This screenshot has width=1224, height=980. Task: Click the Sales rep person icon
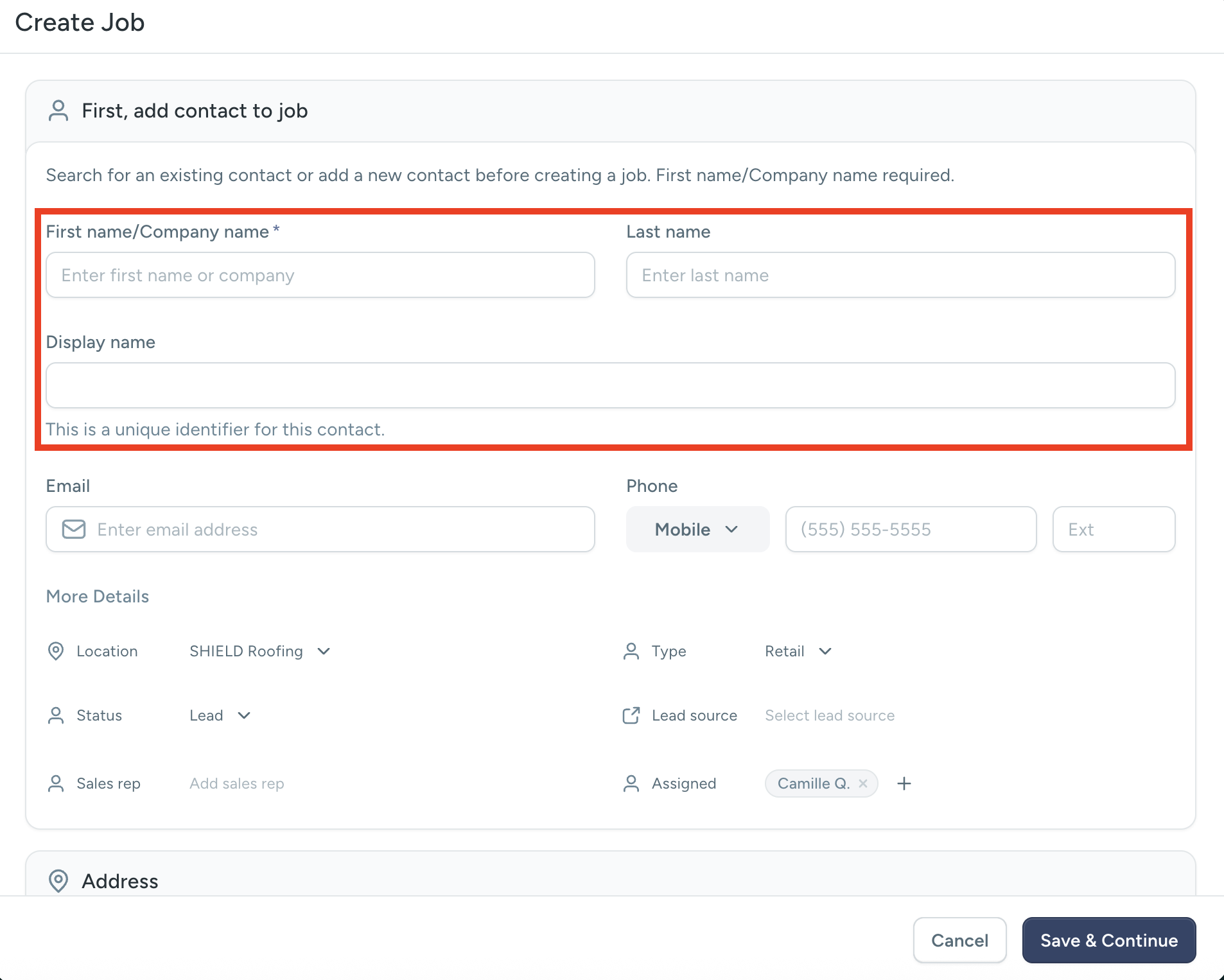pos(56,783)
